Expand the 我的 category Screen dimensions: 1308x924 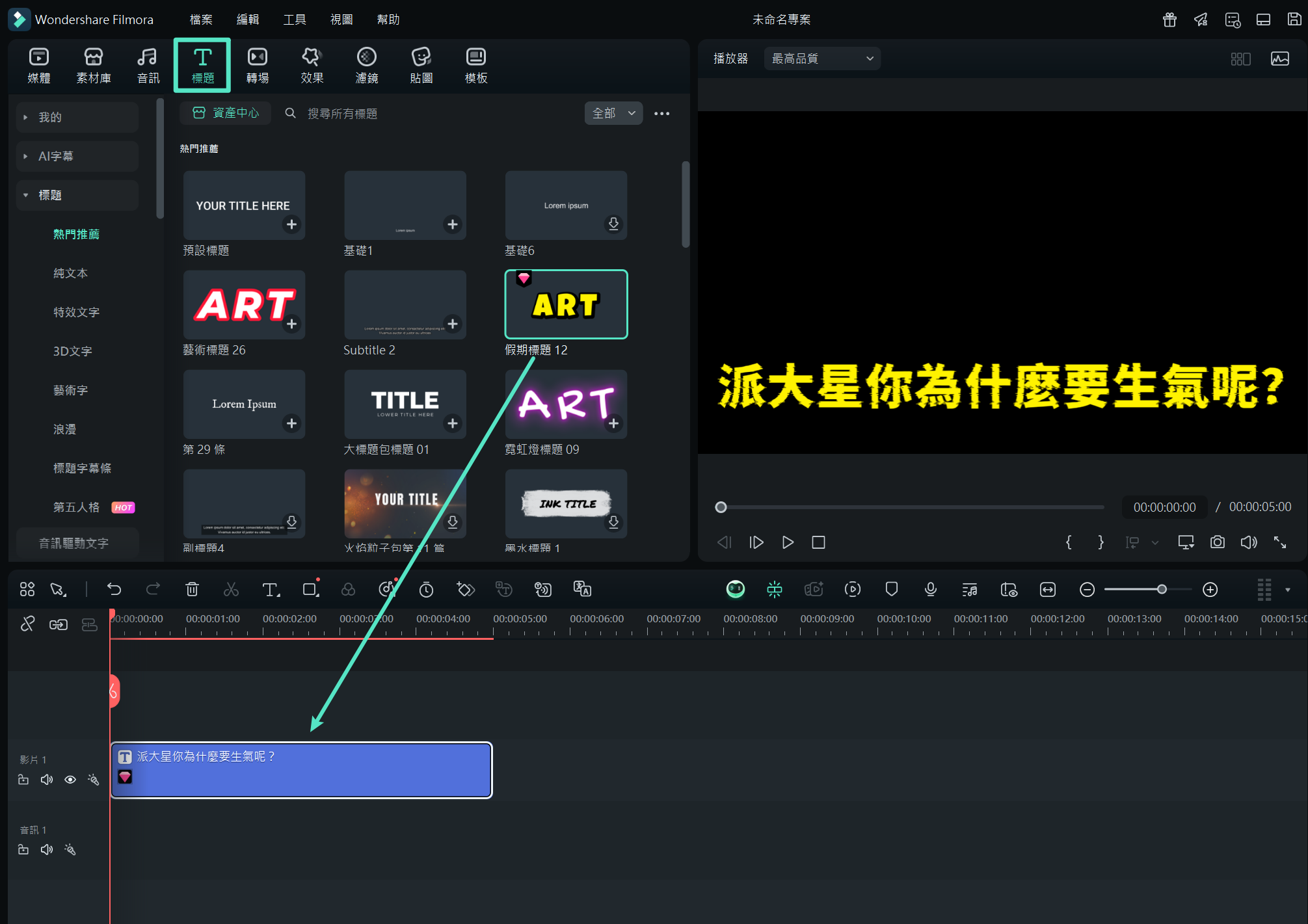[77, 117]
